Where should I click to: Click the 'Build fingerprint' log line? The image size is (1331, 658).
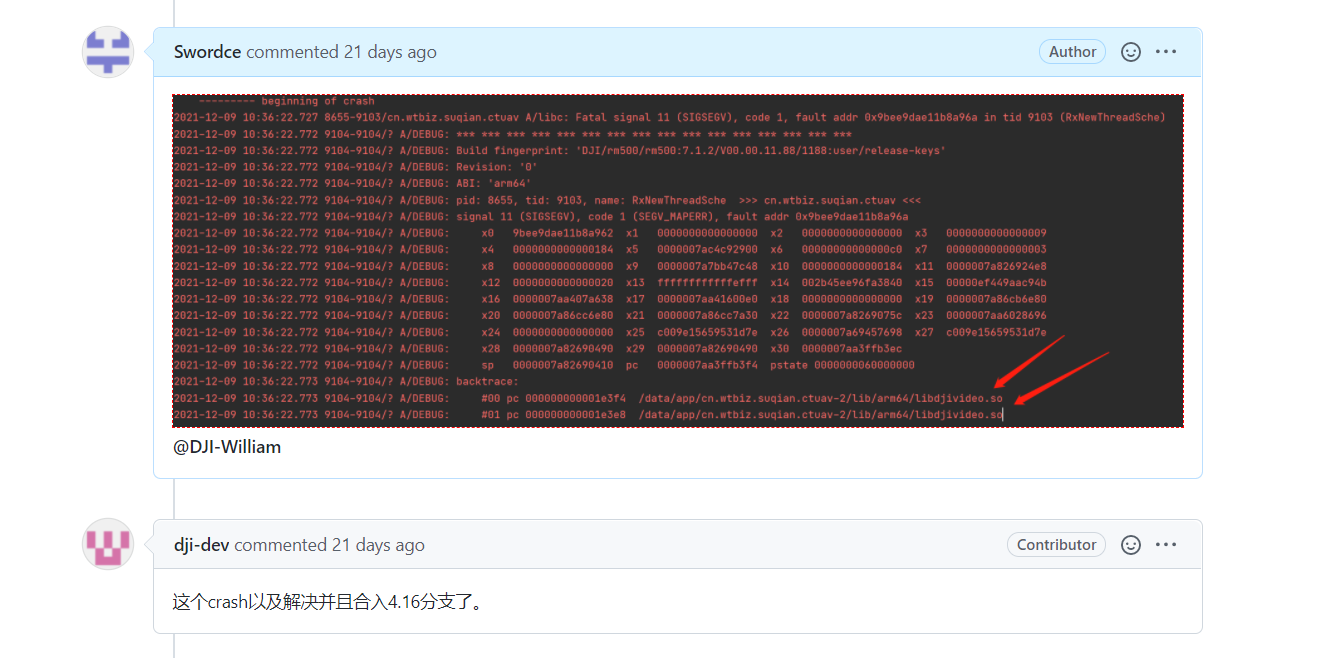pyautogui.click(x=560, y=150)
